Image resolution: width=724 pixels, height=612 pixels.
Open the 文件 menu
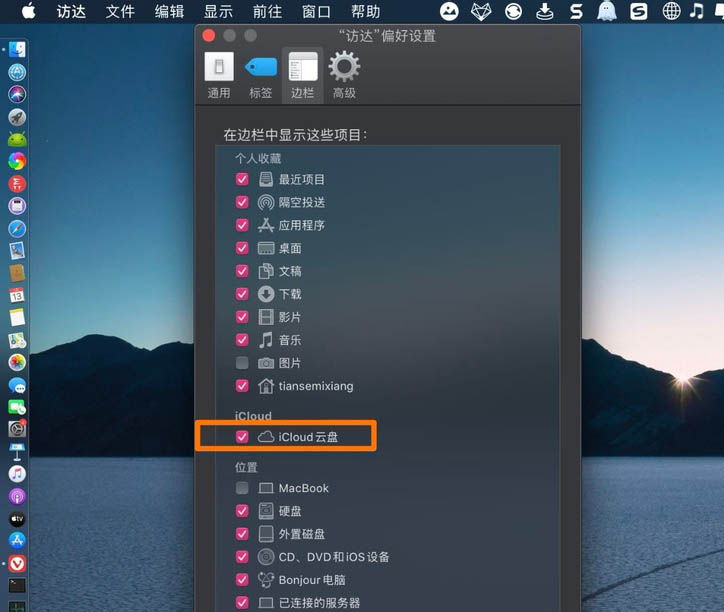[x=120, y=12]
